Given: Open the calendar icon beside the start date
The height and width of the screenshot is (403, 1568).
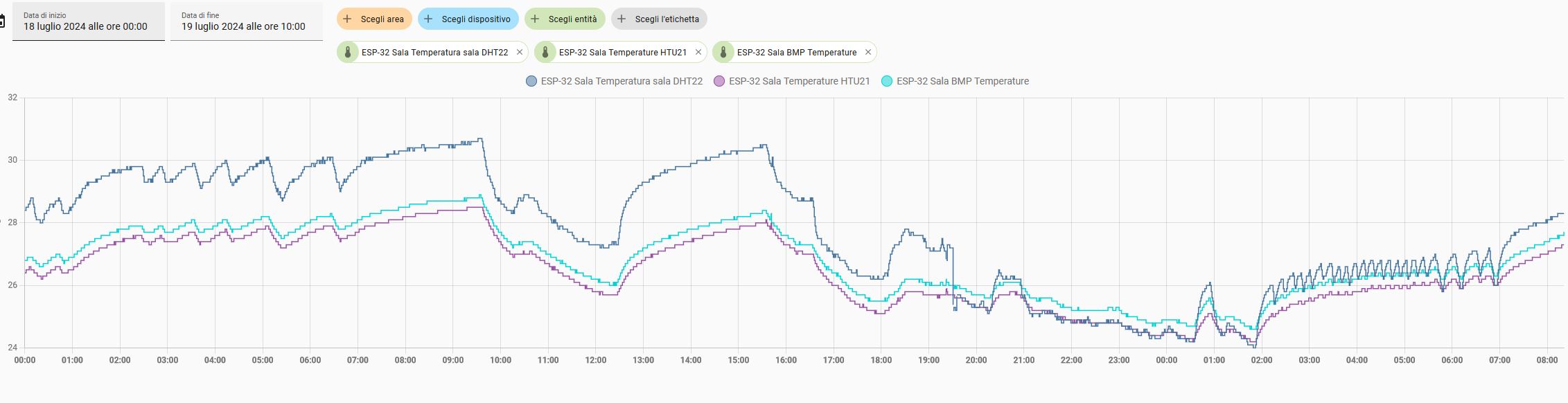Looking at the screenshot, I should (2, 21).
